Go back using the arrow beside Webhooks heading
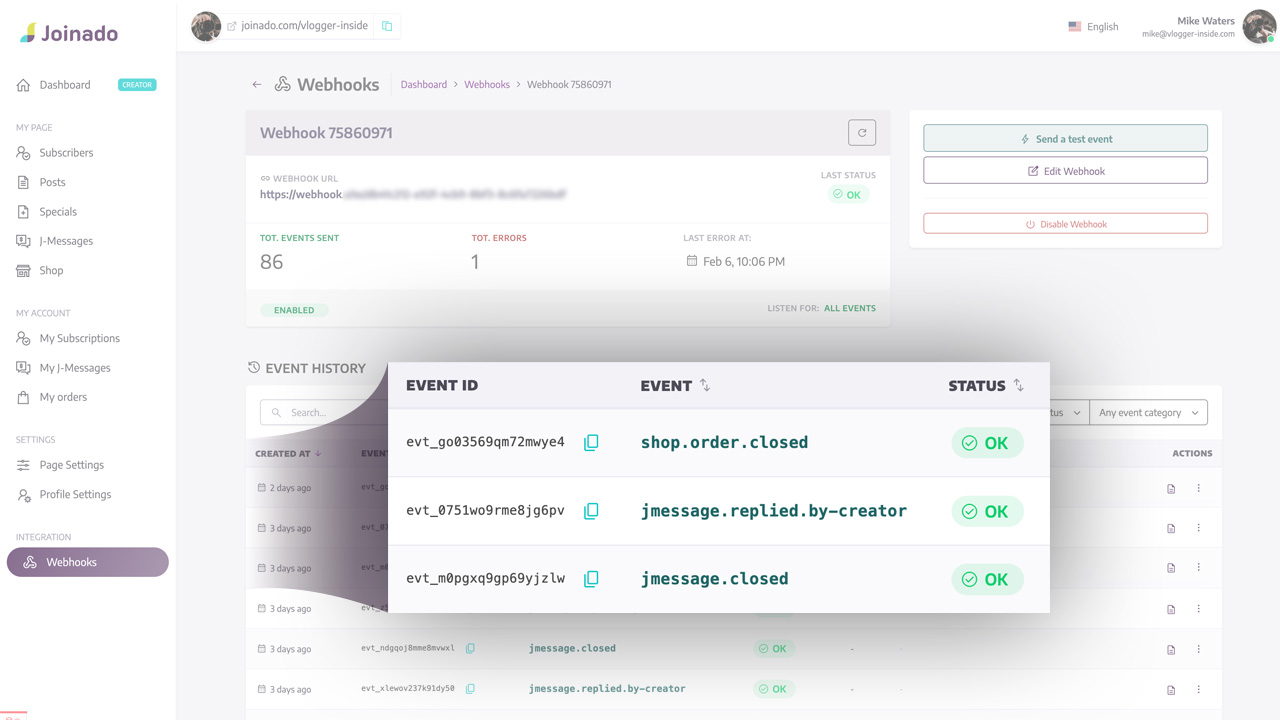Screen dimensions: 1280x720 [257, 84]
